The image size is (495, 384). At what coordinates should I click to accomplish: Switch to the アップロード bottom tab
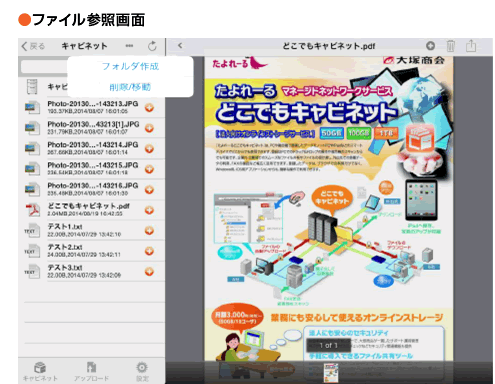(91, 372)
